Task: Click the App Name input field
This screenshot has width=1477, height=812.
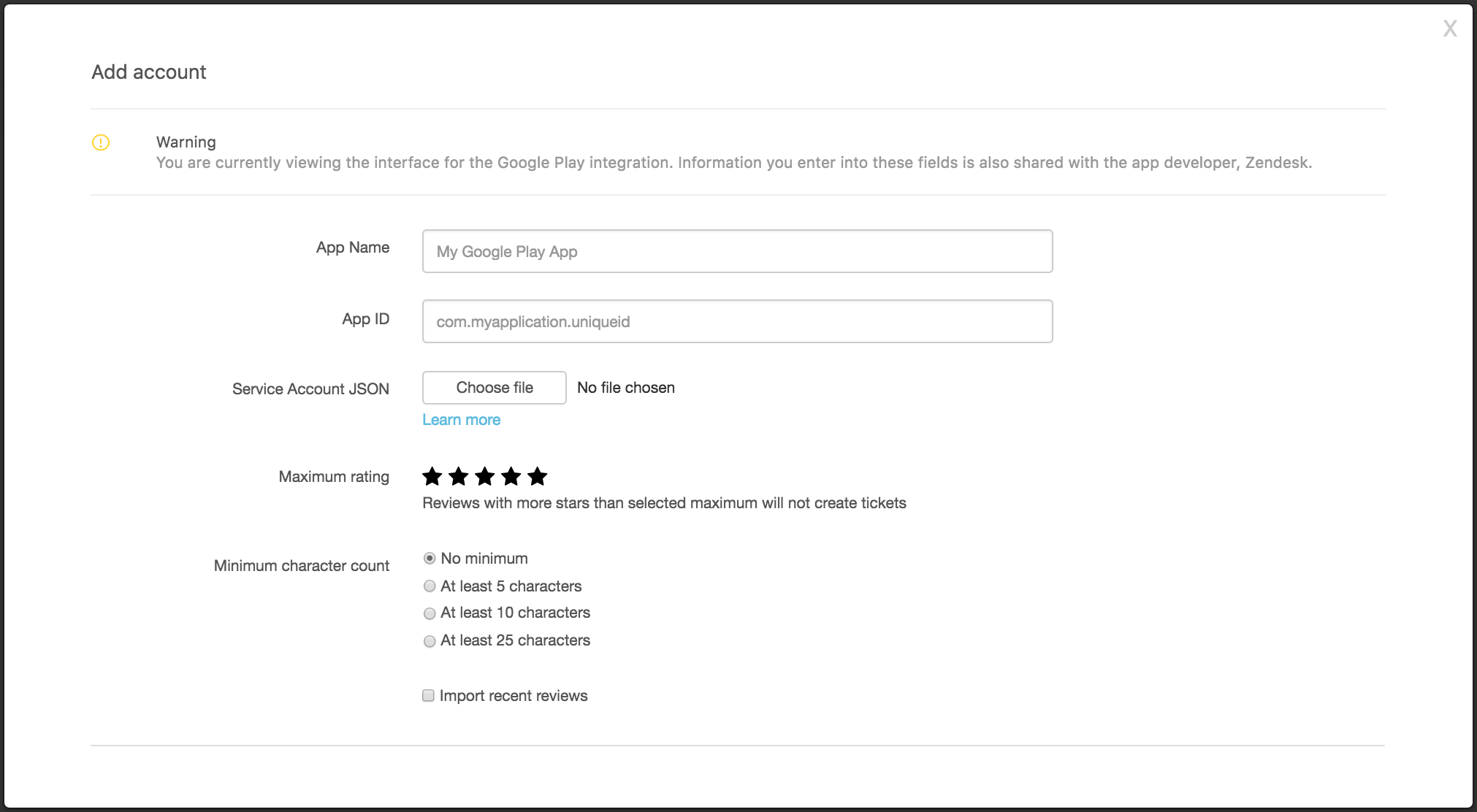Action: pyautogui.click(x=737, y=251)
